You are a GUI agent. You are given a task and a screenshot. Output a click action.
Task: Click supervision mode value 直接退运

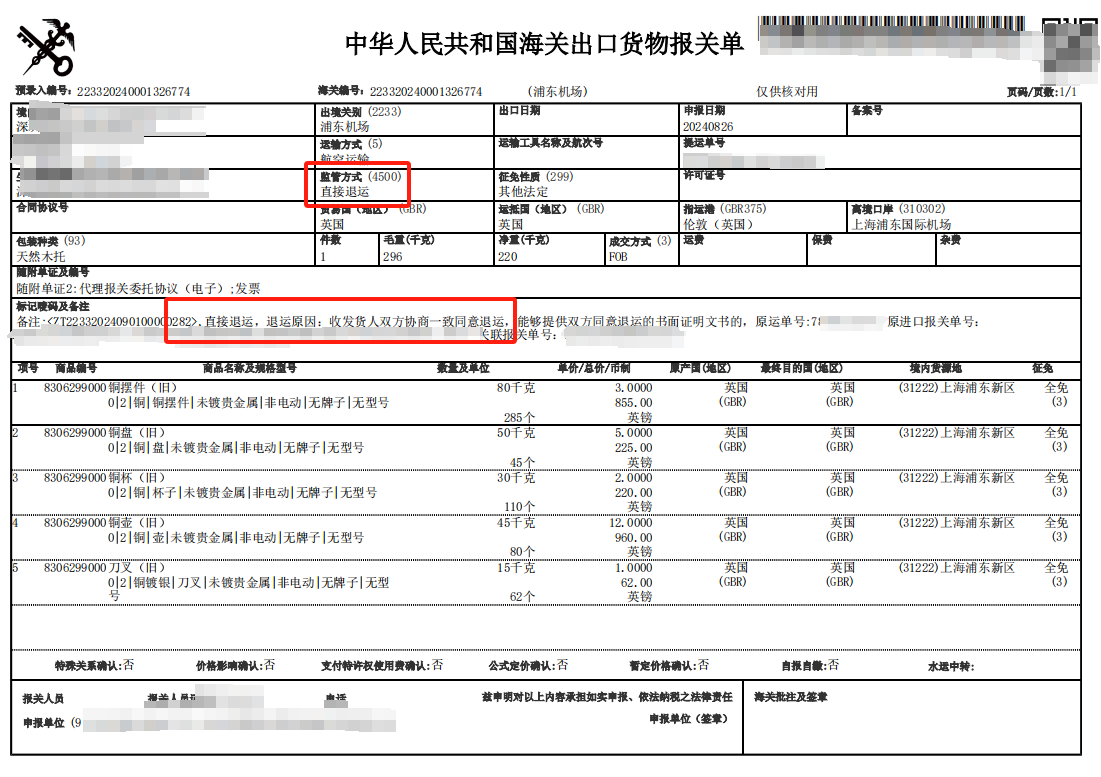345,192
